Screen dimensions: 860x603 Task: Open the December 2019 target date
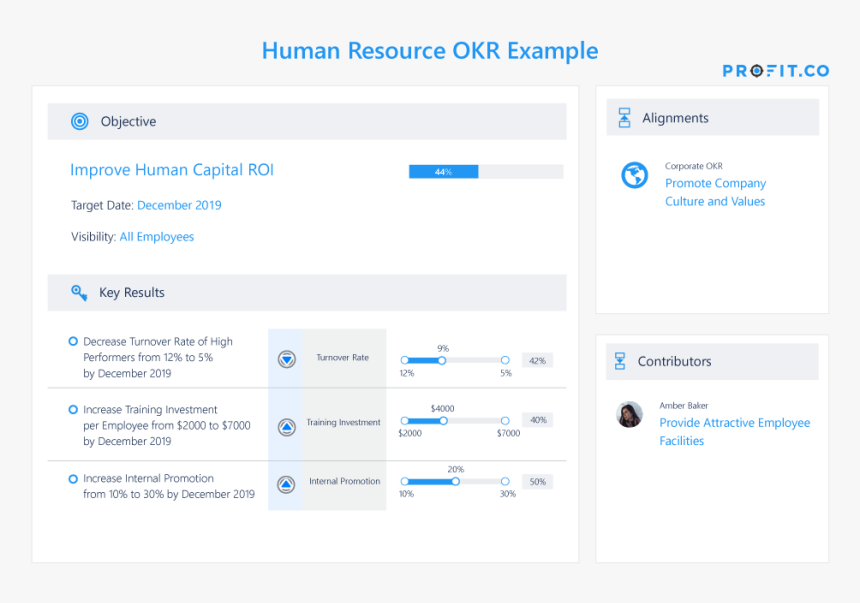tap(179, 205)
